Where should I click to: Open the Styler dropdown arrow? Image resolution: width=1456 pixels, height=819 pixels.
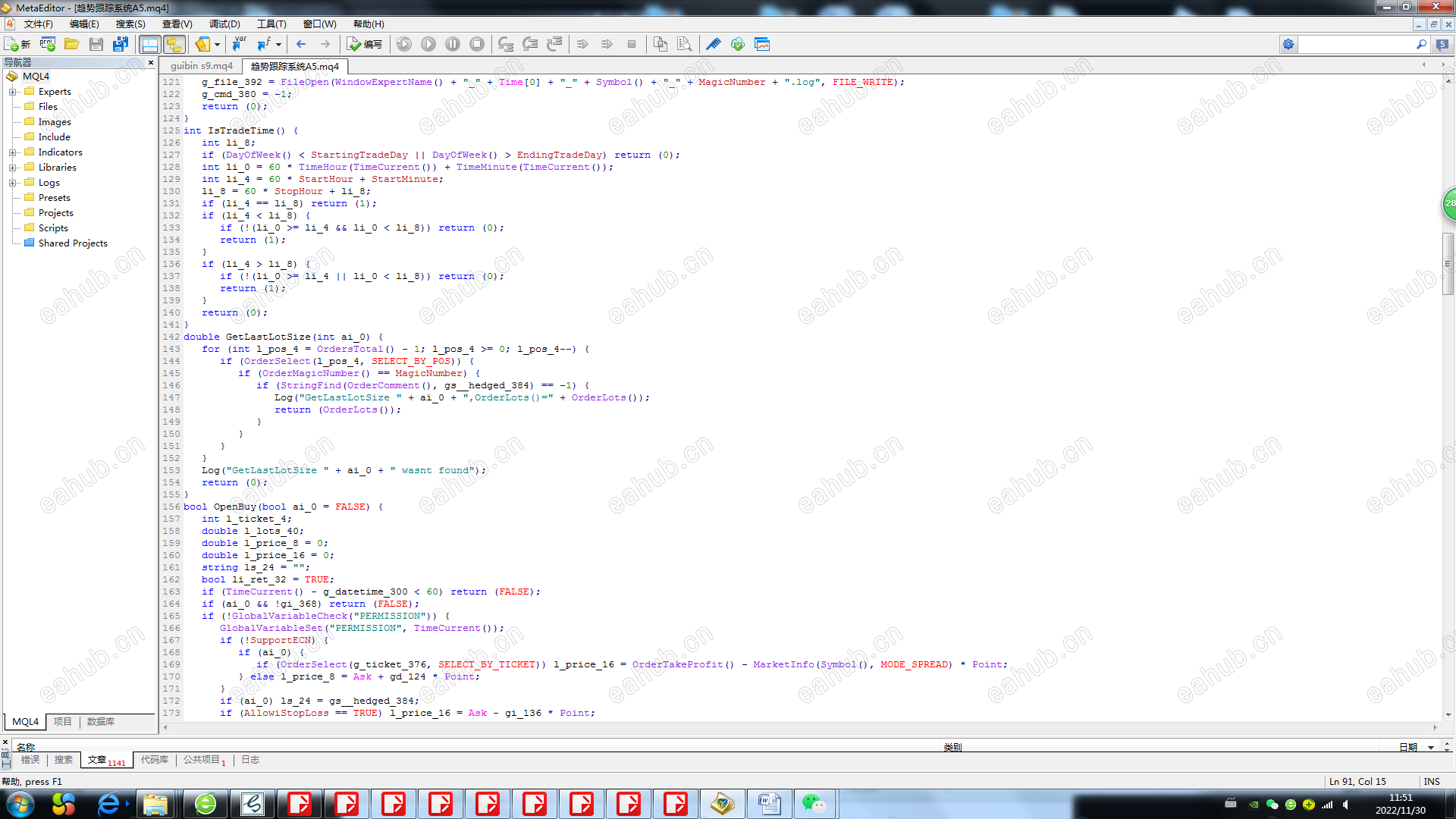point(217,44)
